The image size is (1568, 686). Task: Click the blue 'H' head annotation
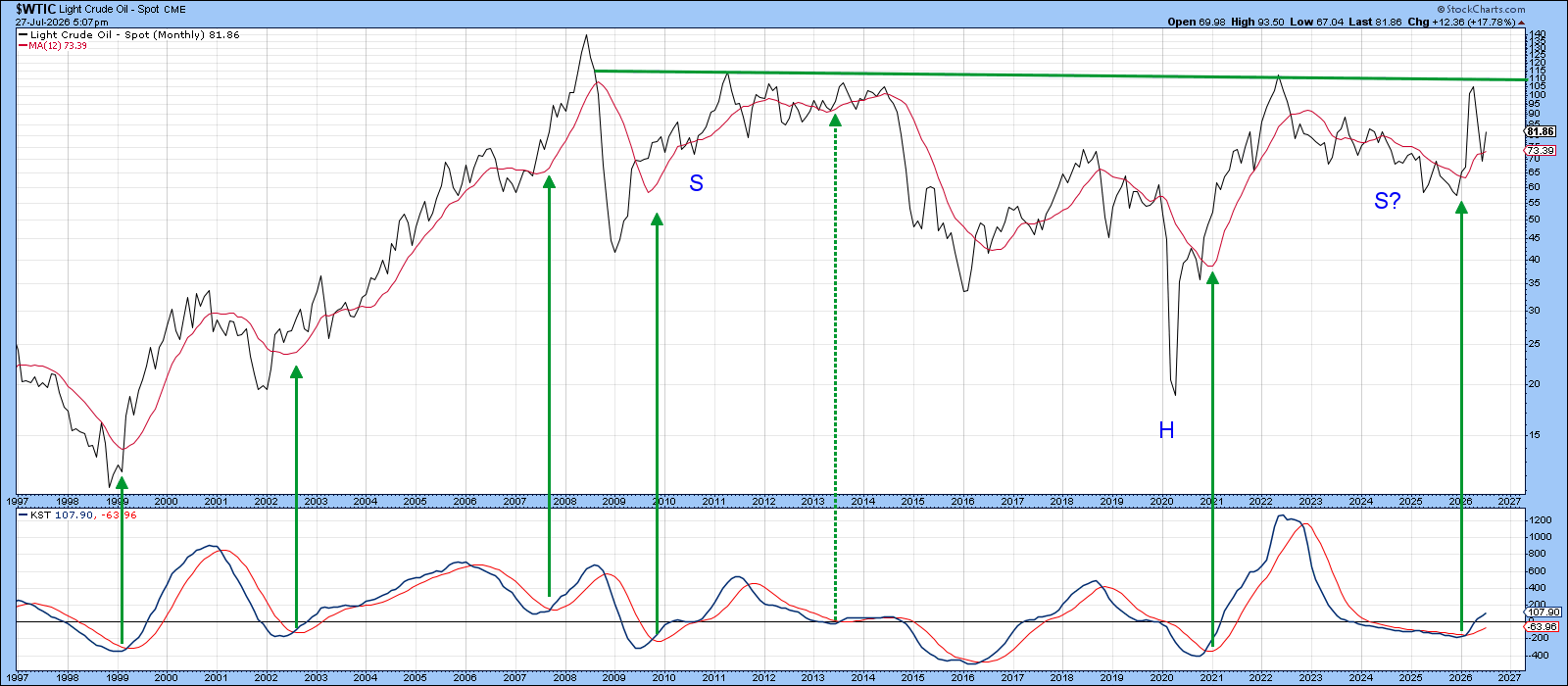point(1166,430)
